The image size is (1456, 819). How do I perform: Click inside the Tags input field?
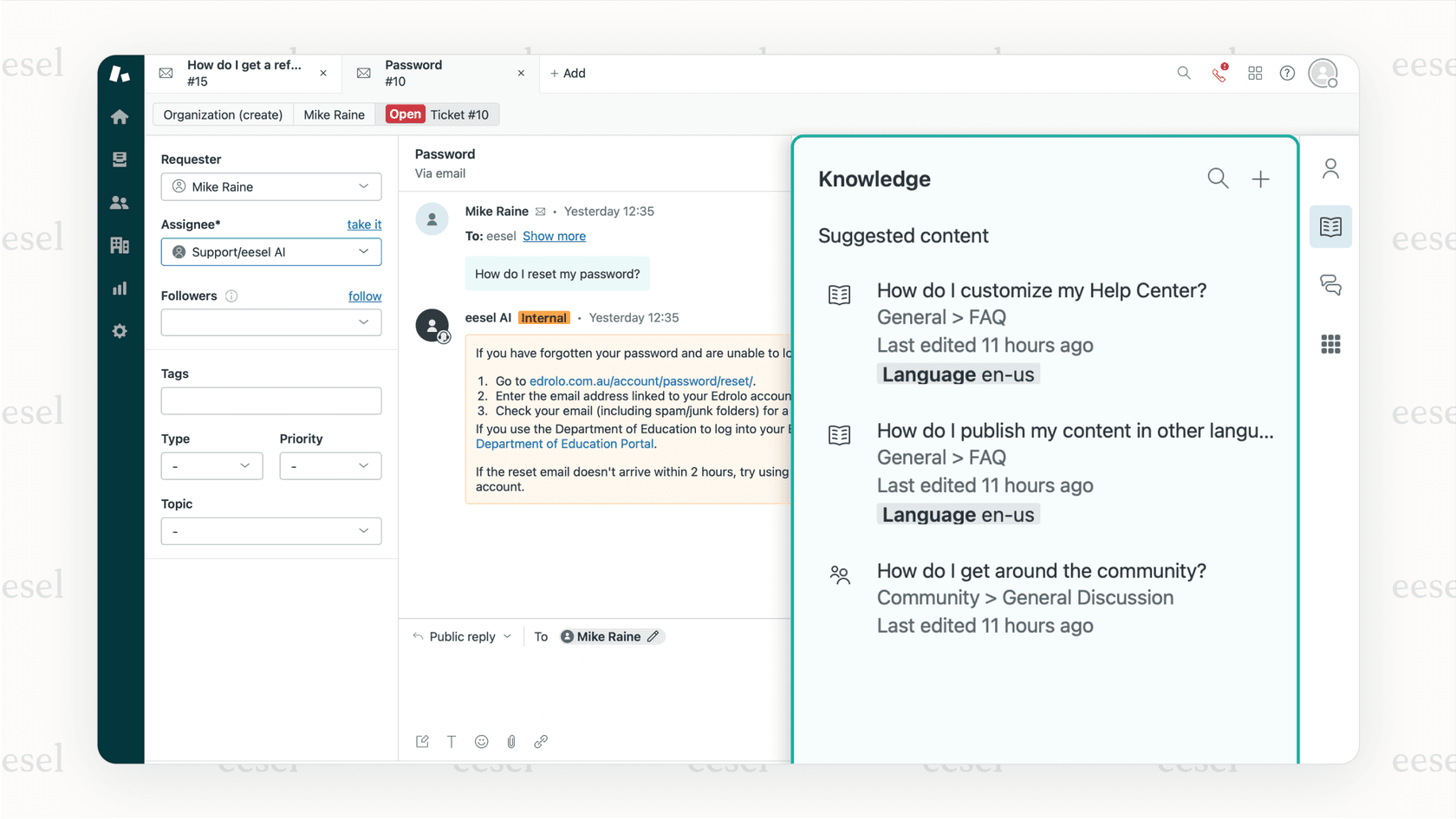click(x=271, y=400)
